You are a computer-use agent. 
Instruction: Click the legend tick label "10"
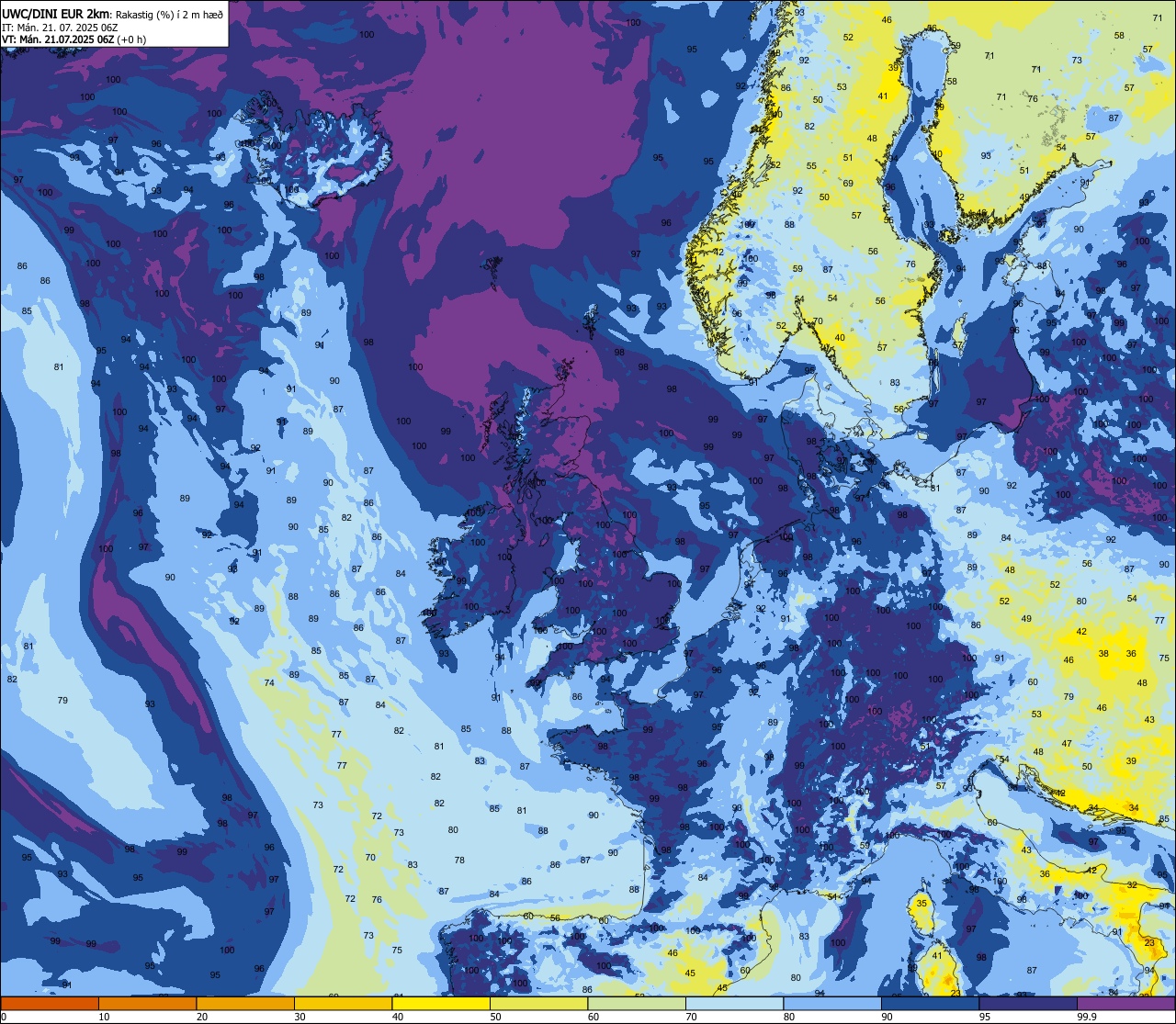[x=104, y=1017]
